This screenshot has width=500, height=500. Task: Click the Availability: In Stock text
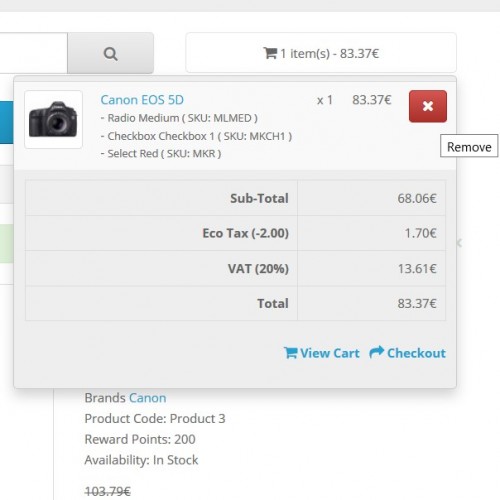(x=141, y=460)
